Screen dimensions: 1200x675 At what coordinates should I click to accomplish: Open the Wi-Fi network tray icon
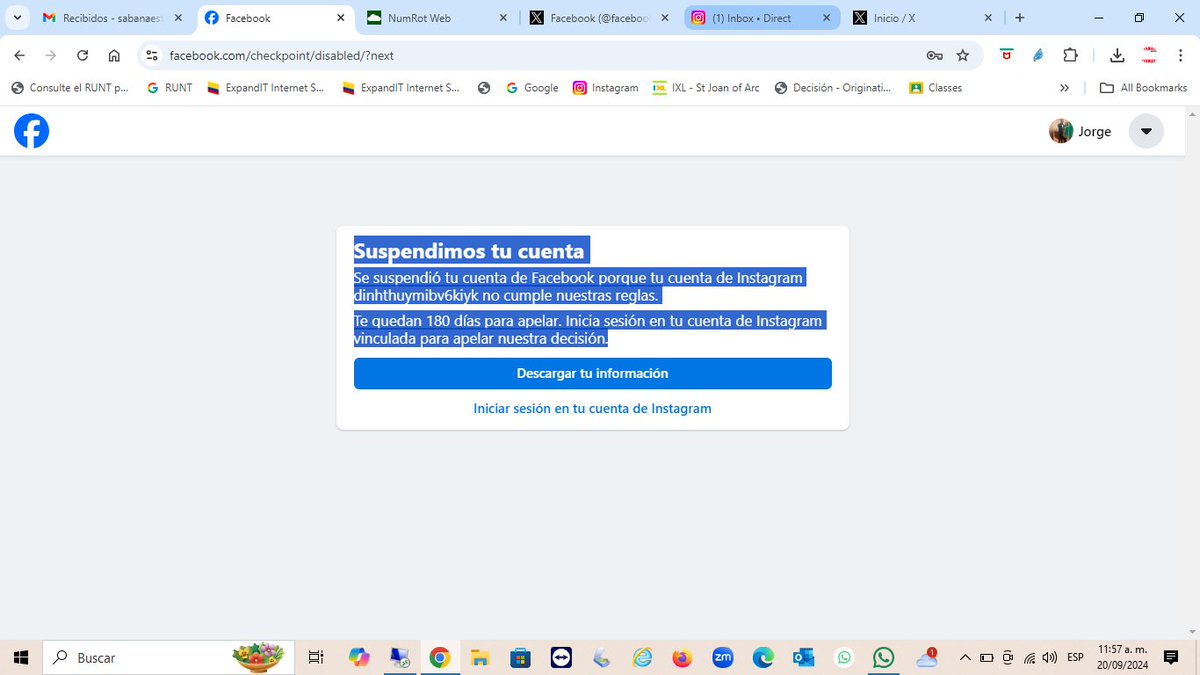pos(1029,657)
